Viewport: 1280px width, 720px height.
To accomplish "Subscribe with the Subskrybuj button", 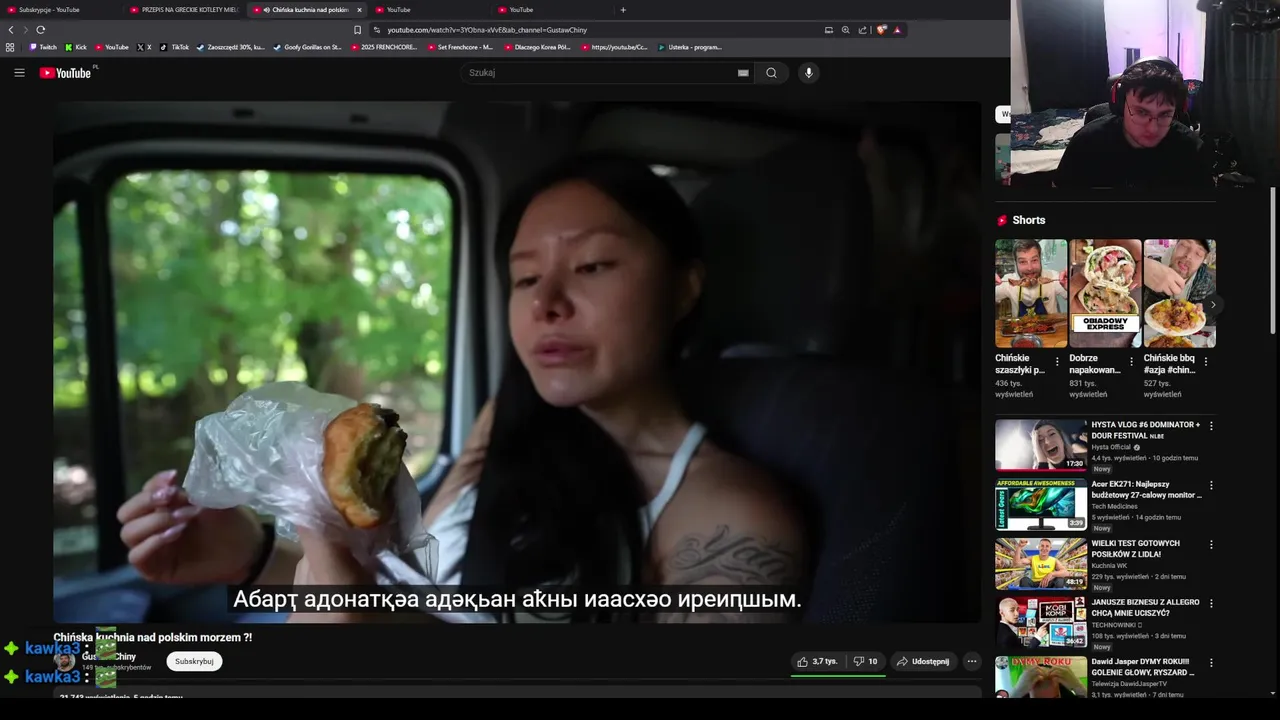I will 194,661.
